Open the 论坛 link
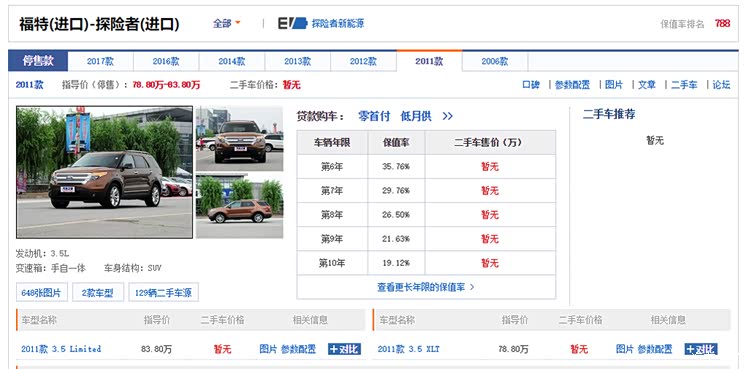Screen dimensions: 744x369 721,85
